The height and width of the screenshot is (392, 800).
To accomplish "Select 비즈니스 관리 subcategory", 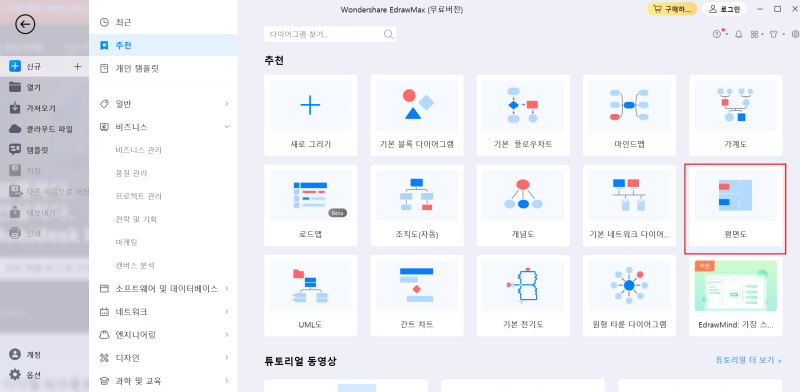I will (139, 150).
